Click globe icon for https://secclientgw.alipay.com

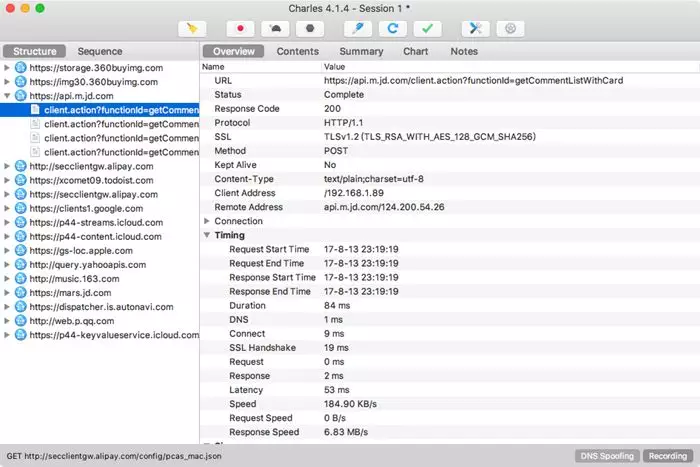click(21, 194)
